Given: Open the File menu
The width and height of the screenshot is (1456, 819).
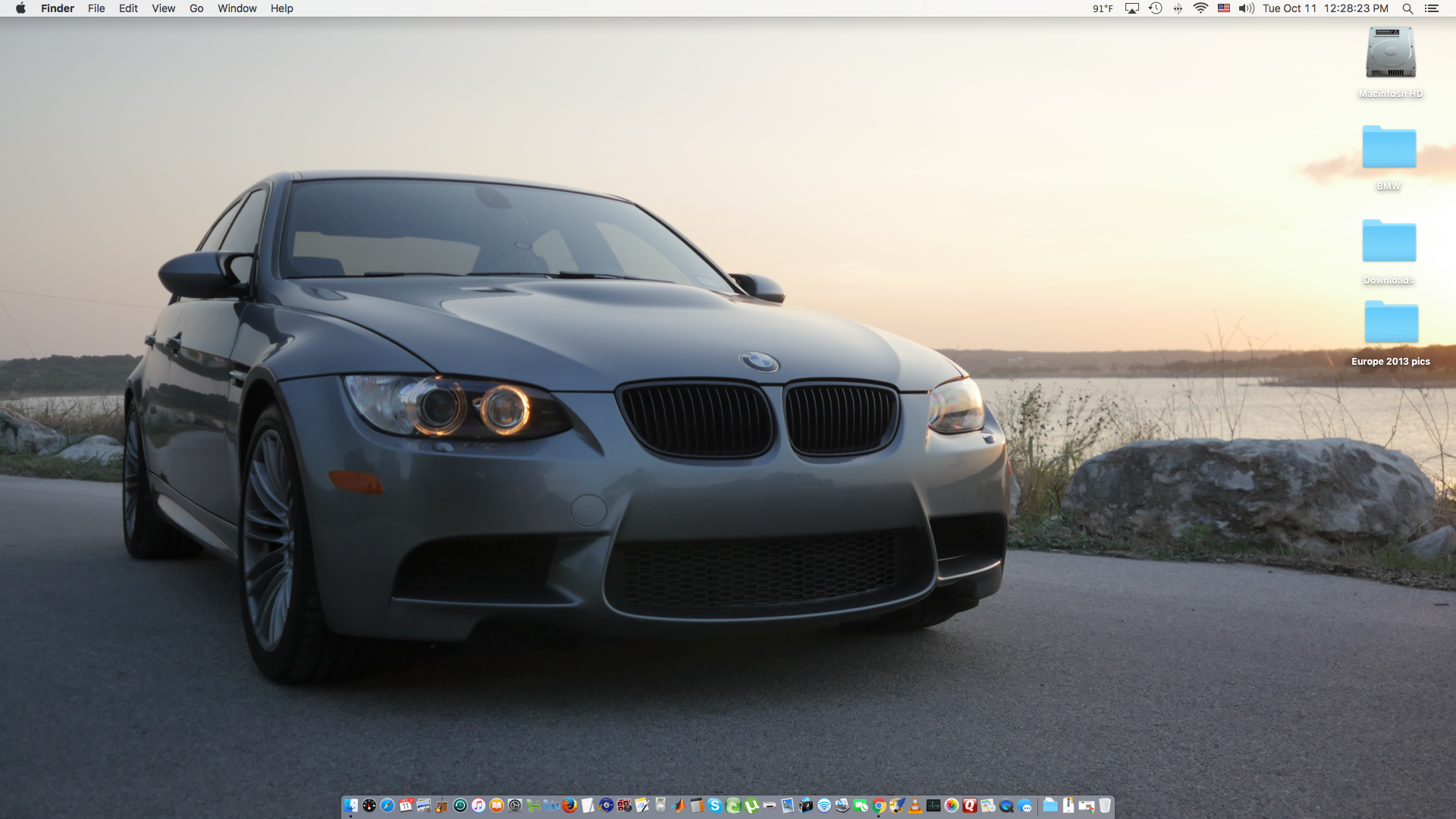Looking at the screenshot, I should [96, 8].
